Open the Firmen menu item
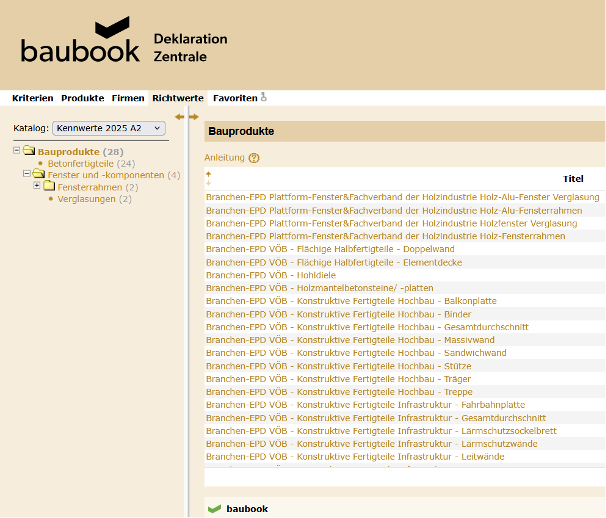Image resolution: width=606 pixels, height=518 pixels. (128, 98)
